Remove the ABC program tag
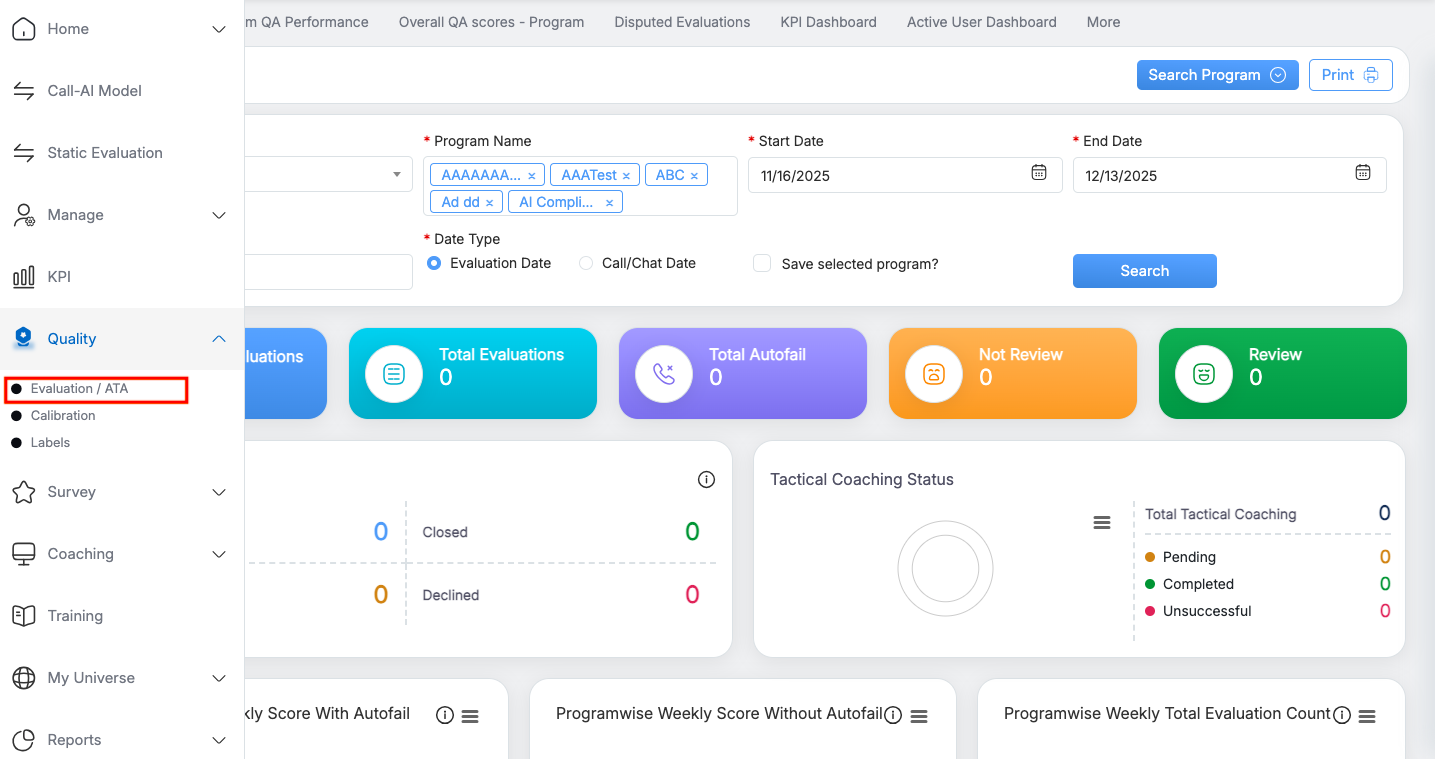The image size is (1435, 759). point(694,176)
